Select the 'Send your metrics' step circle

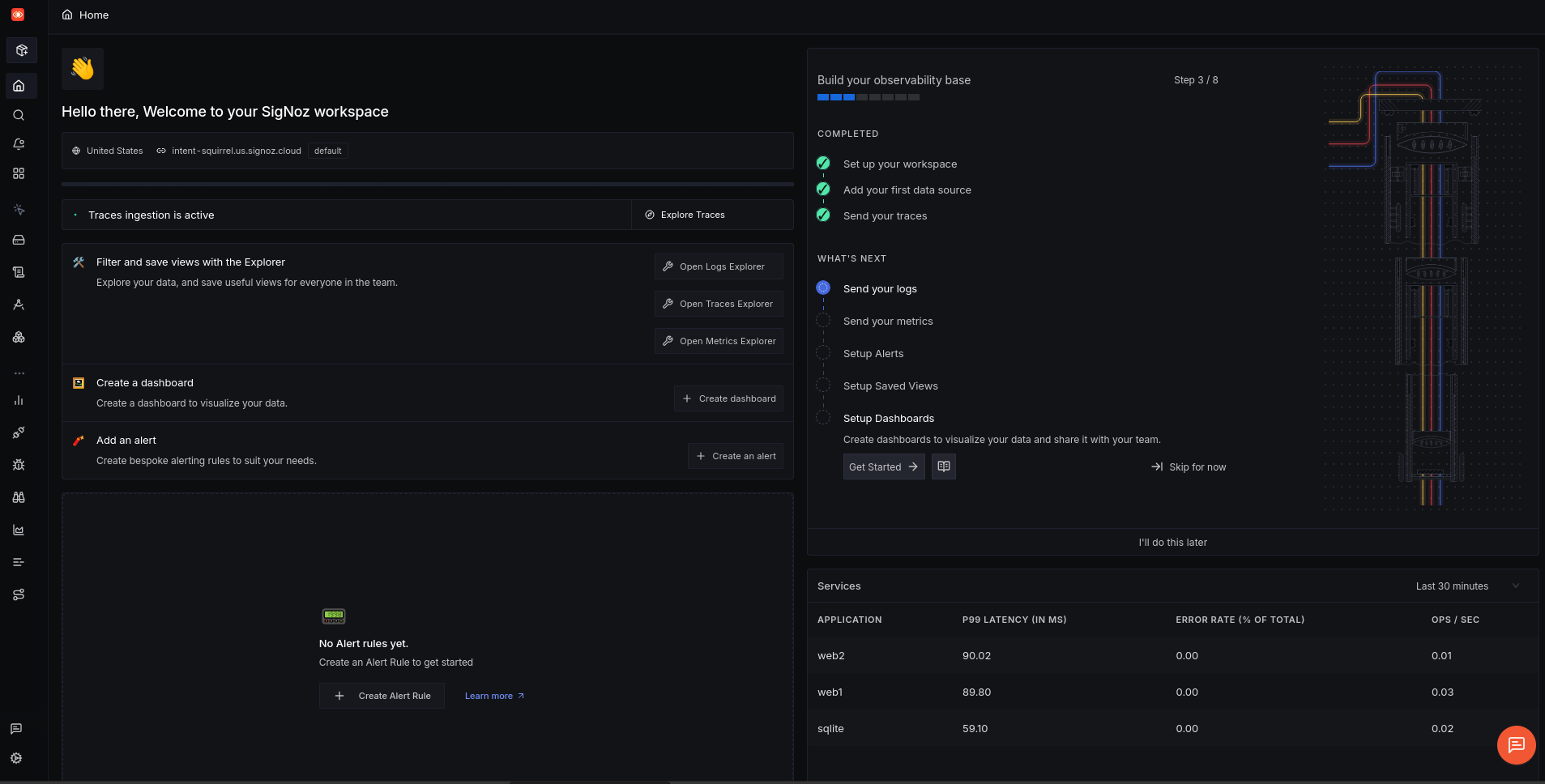pos(823,321)
